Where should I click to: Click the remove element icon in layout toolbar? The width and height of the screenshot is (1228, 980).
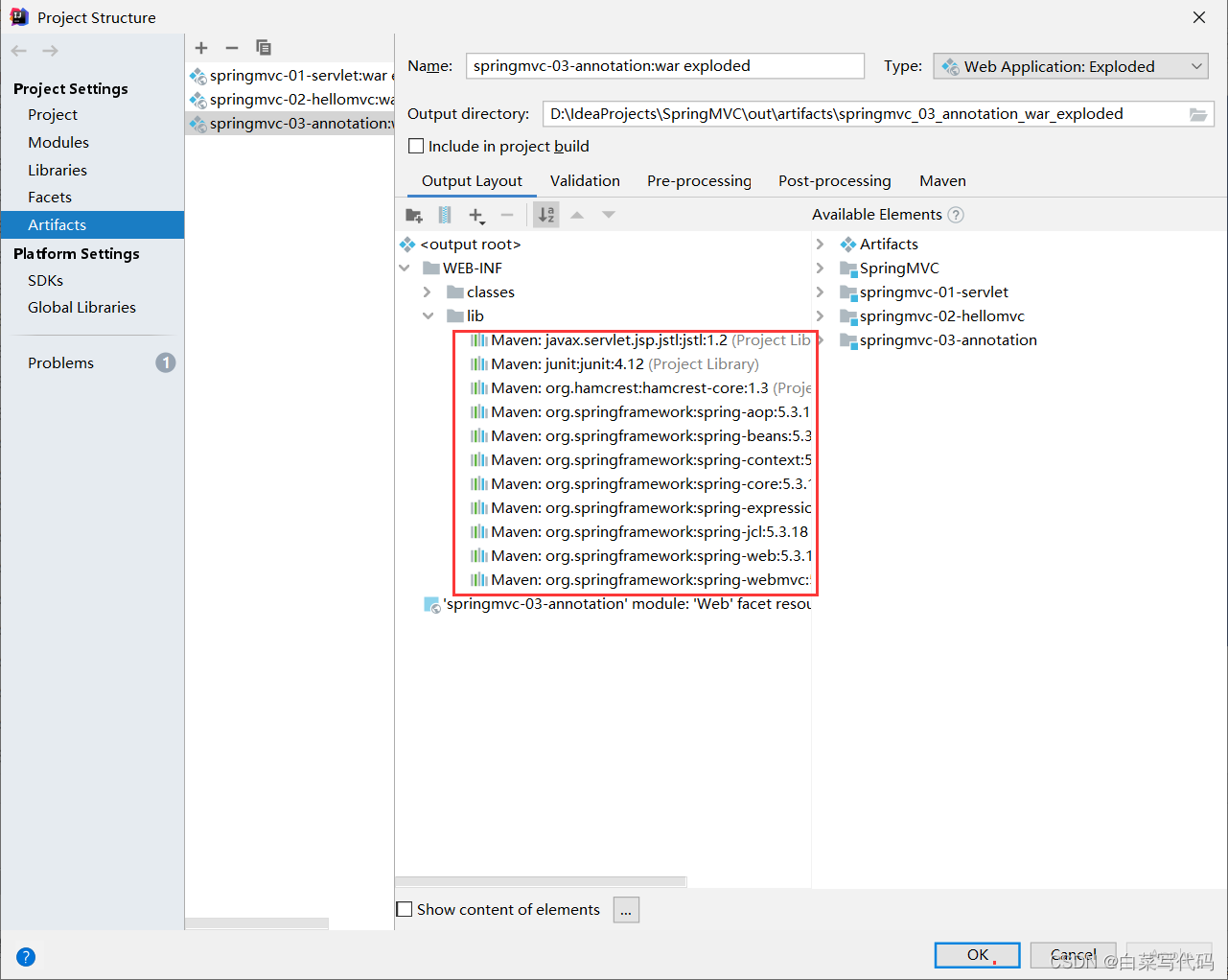507,215
